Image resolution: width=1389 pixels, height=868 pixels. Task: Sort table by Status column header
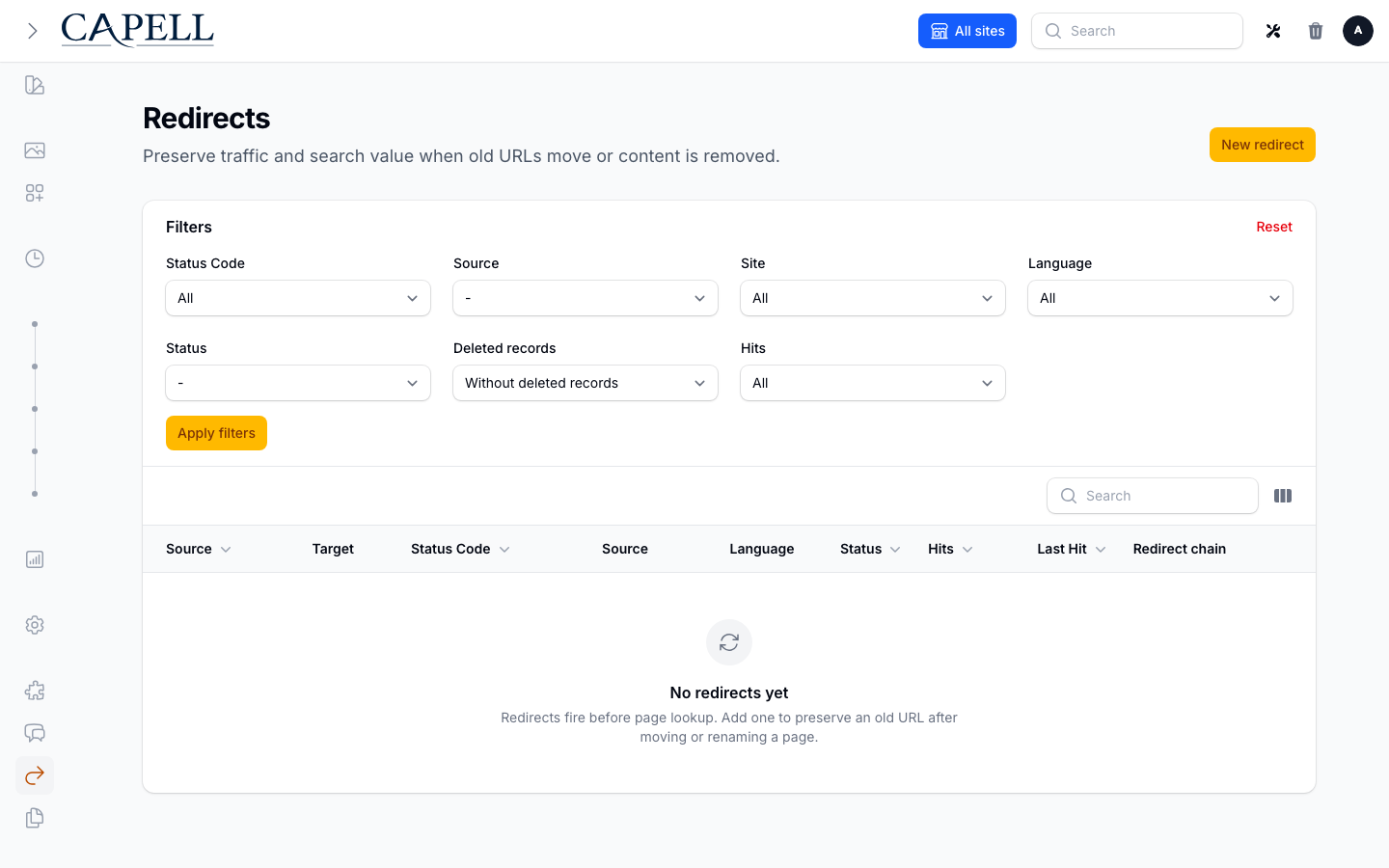[x=870, y=549]
